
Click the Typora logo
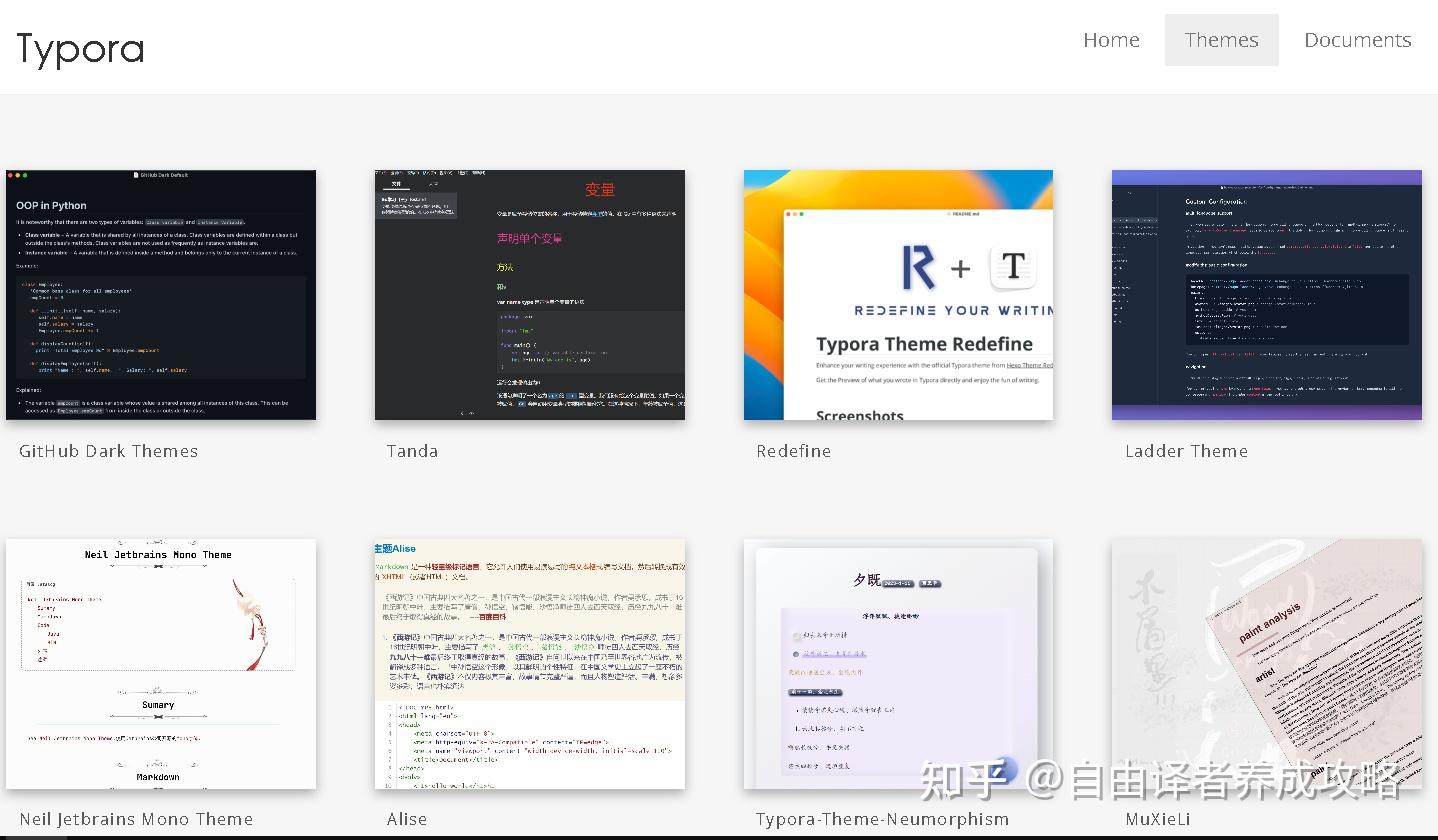click(x=79, y=47)
